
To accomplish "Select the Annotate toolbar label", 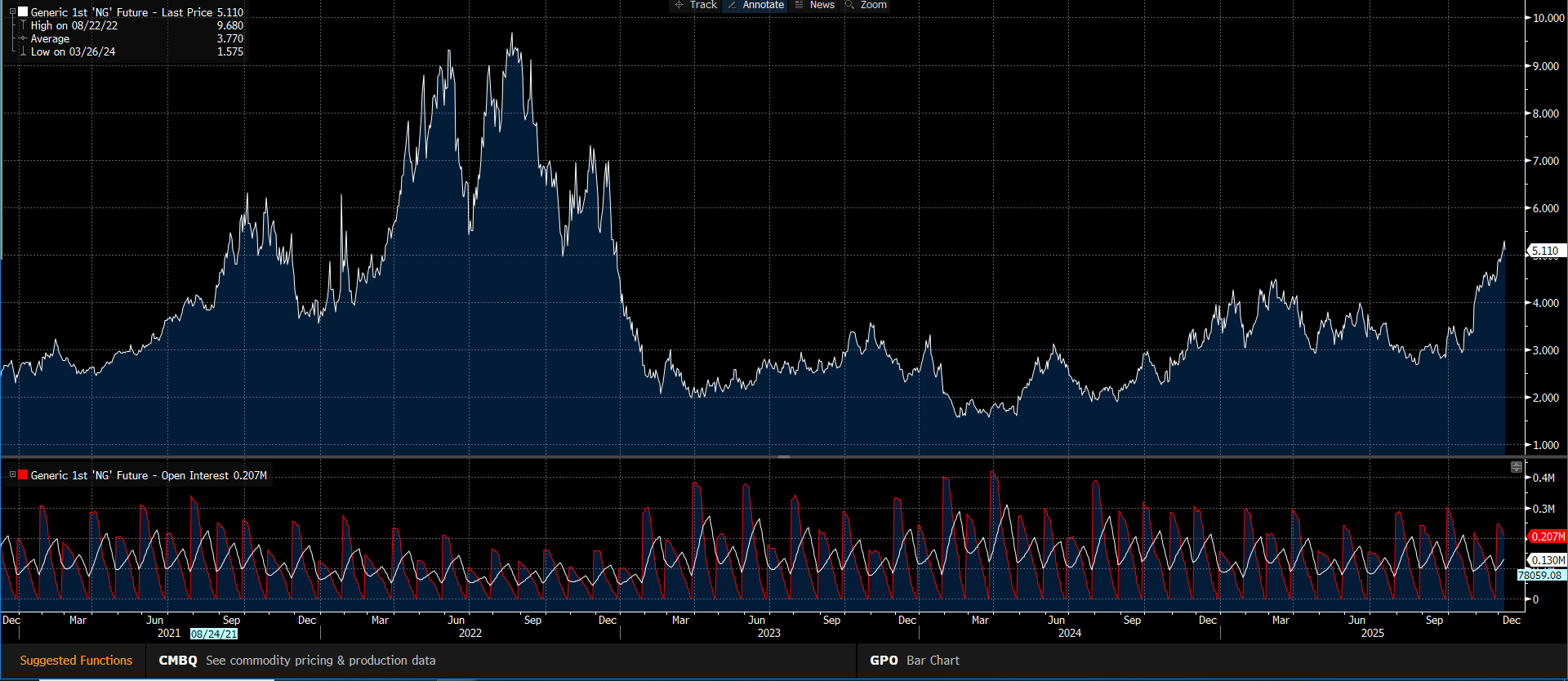I will [x=763, y=5].
